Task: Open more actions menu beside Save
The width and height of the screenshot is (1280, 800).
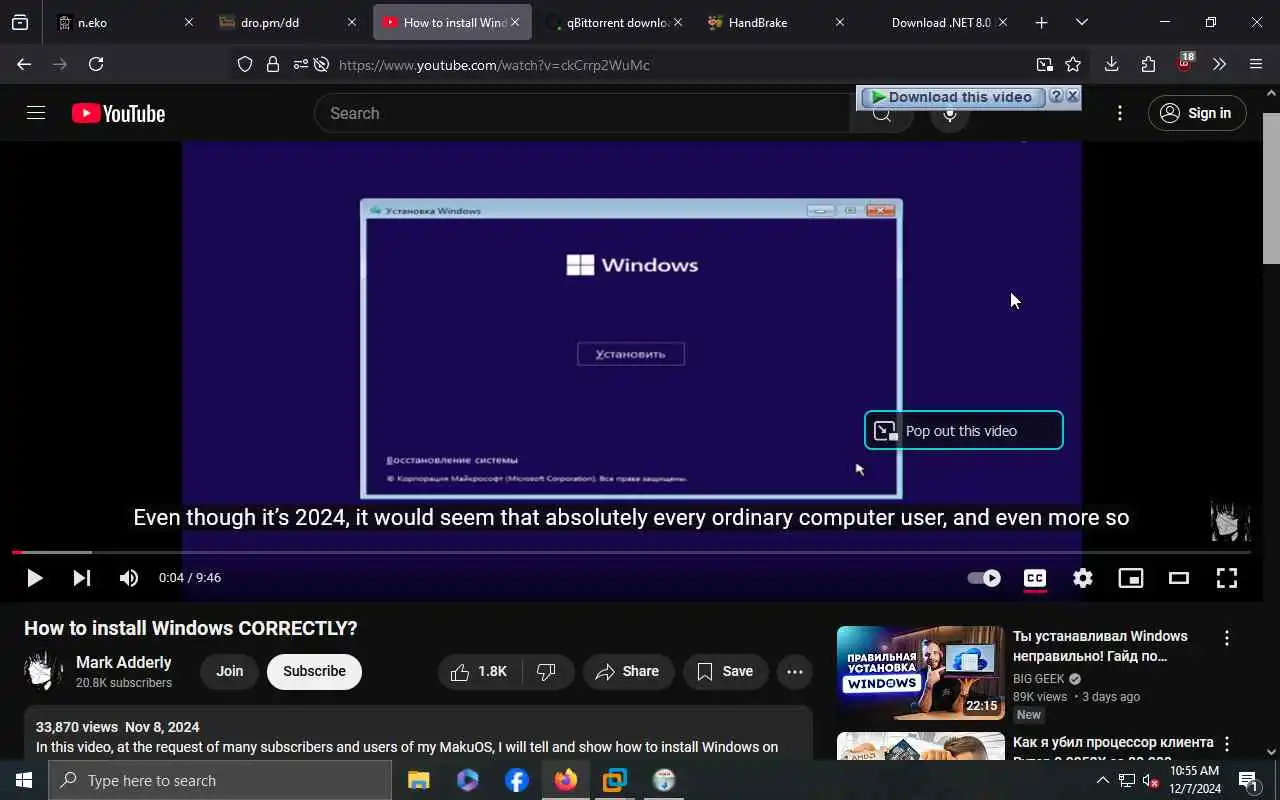Action: coord(795,672)
